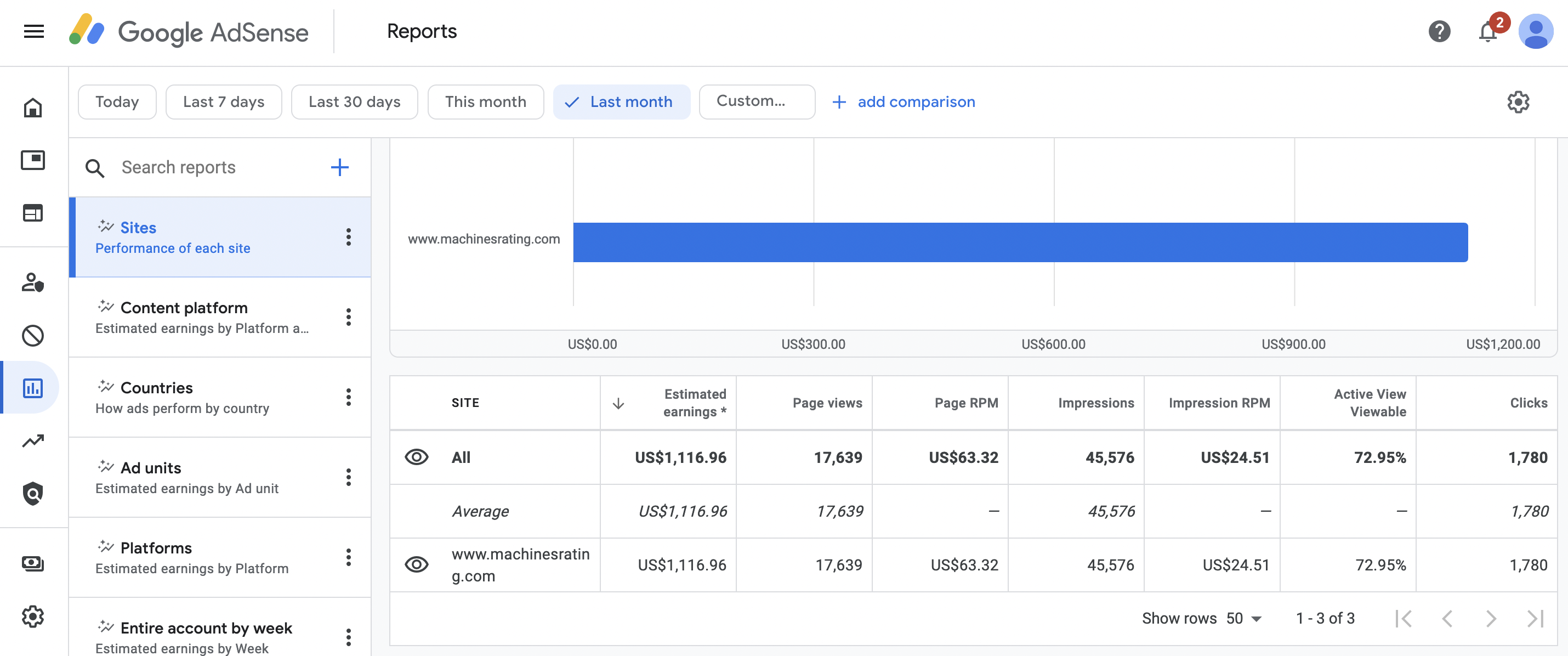
Task: Toggle visibility eye for www.machinesrating.com row
Action: point(416,564)
